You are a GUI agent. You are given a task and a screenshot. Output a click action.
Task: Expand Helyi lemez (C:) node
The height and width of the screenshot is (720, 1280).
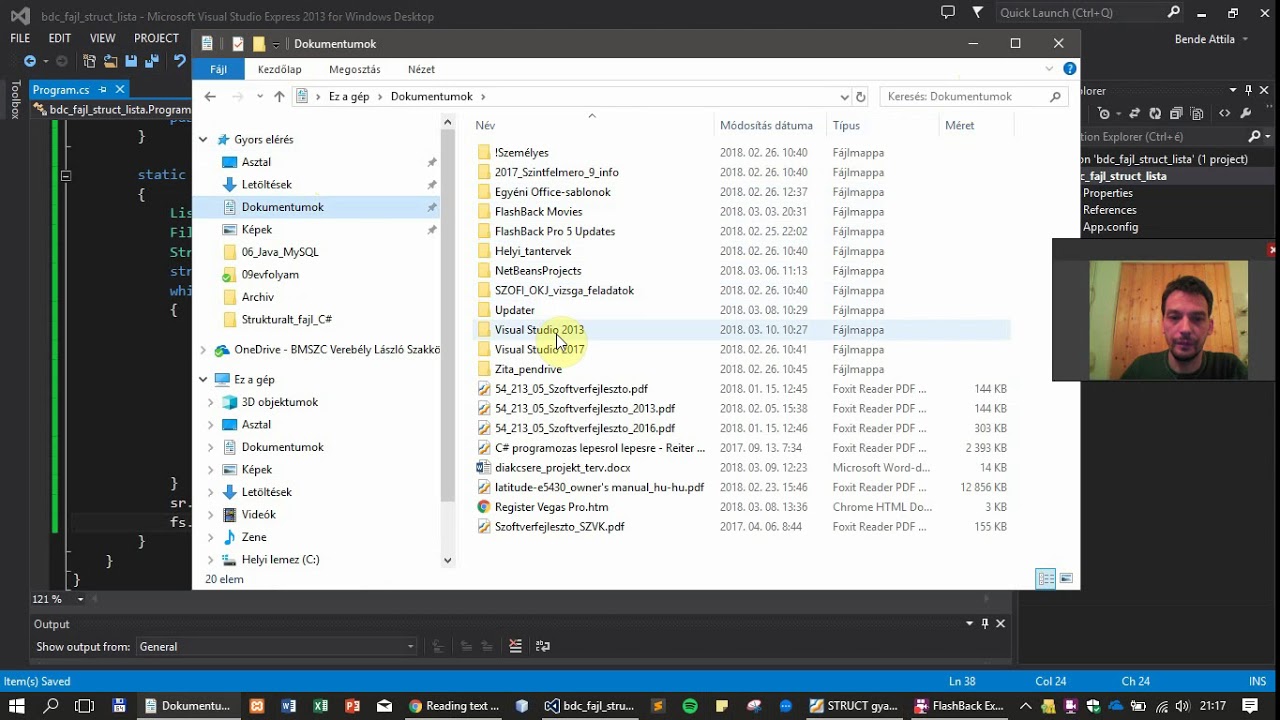pyautogui.click(x=211, y=560)
